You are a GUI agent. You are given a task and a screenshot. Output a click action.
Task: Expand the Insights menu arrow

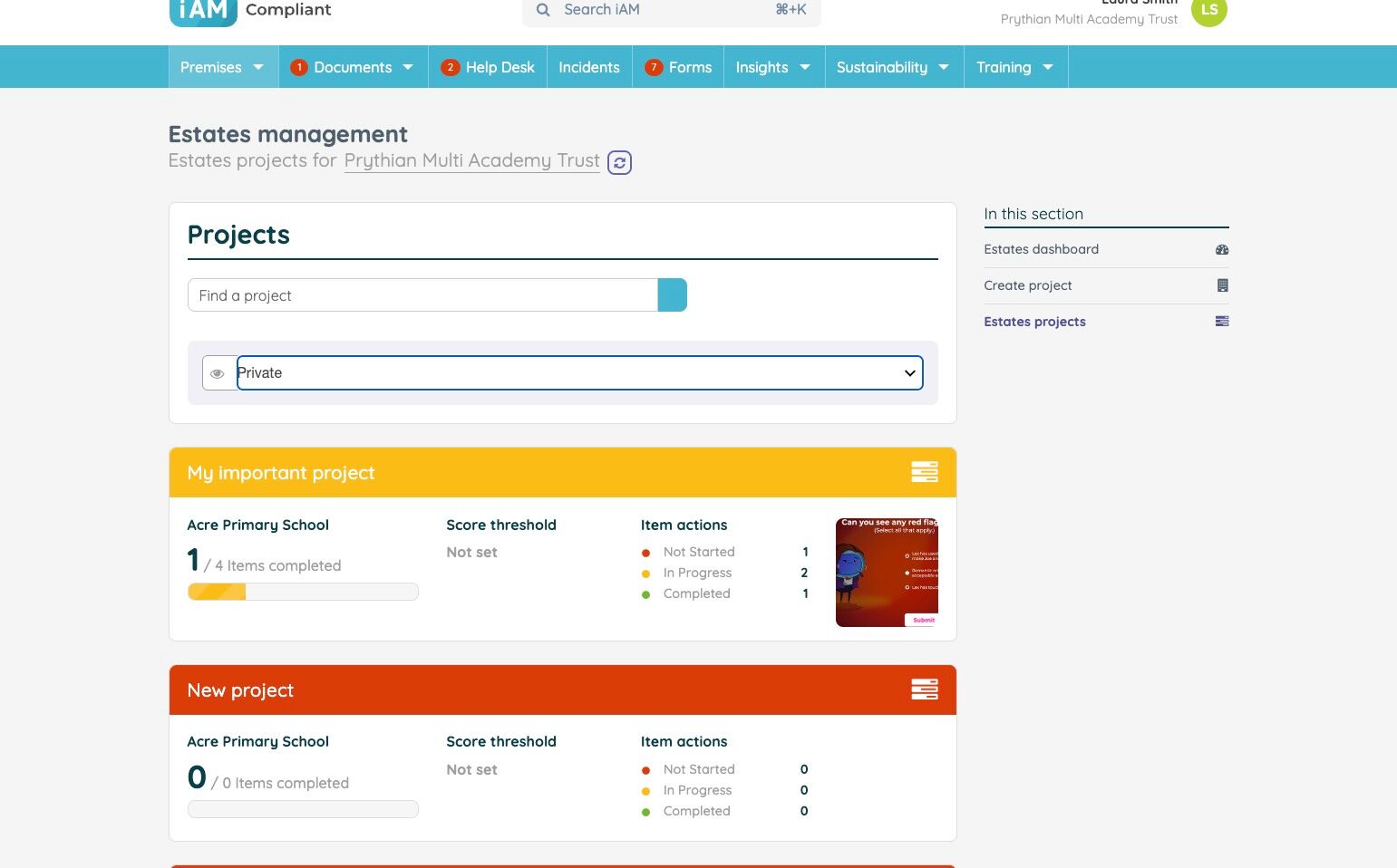[805, 67]
